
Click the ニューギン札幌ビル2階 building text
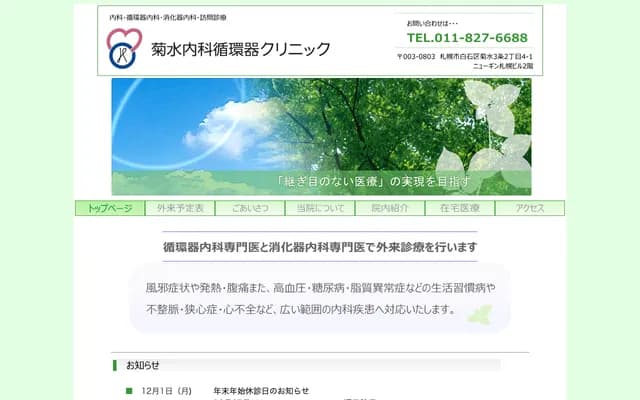503,66
